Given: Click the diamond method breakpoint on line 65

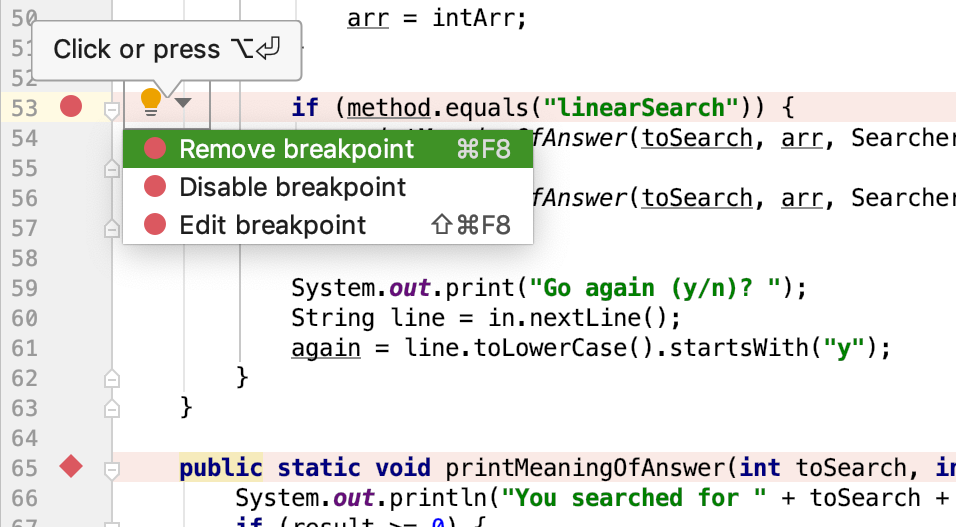Looking at the screenshot, I should pyautogui.click(x=71, y=467).
